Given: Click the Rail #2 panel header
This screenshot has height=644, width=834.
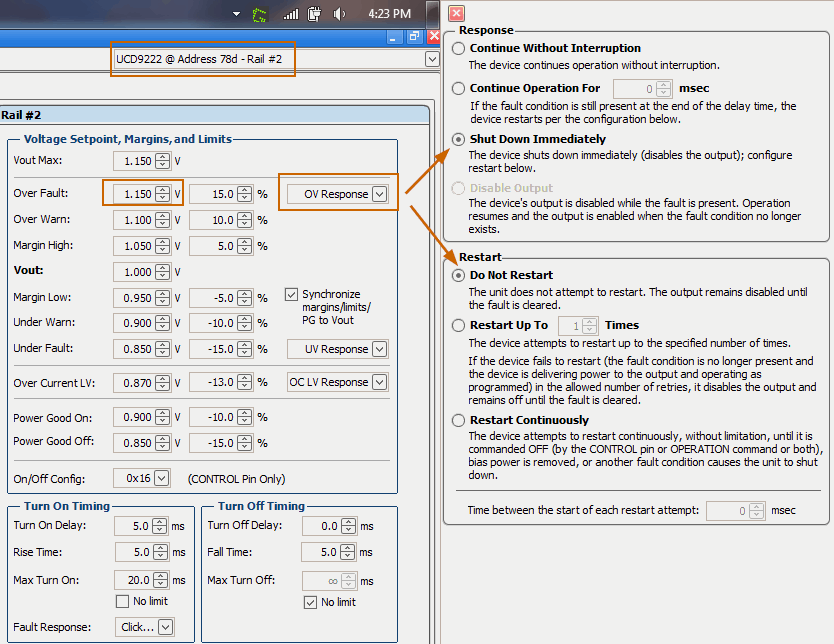Looking at the screenshot, I should pyautogui.click(x=214, y=115).
